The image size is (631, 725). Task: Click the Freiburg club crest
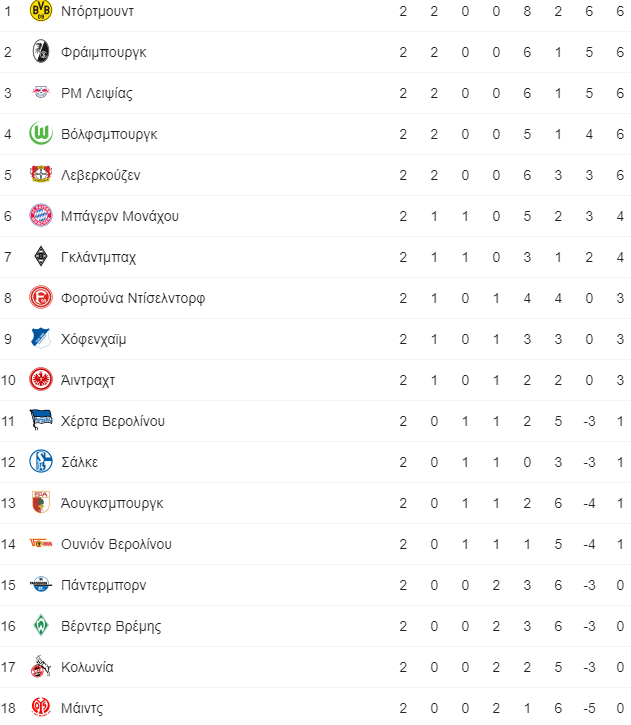pyautogui.click(x=41, y=51)
